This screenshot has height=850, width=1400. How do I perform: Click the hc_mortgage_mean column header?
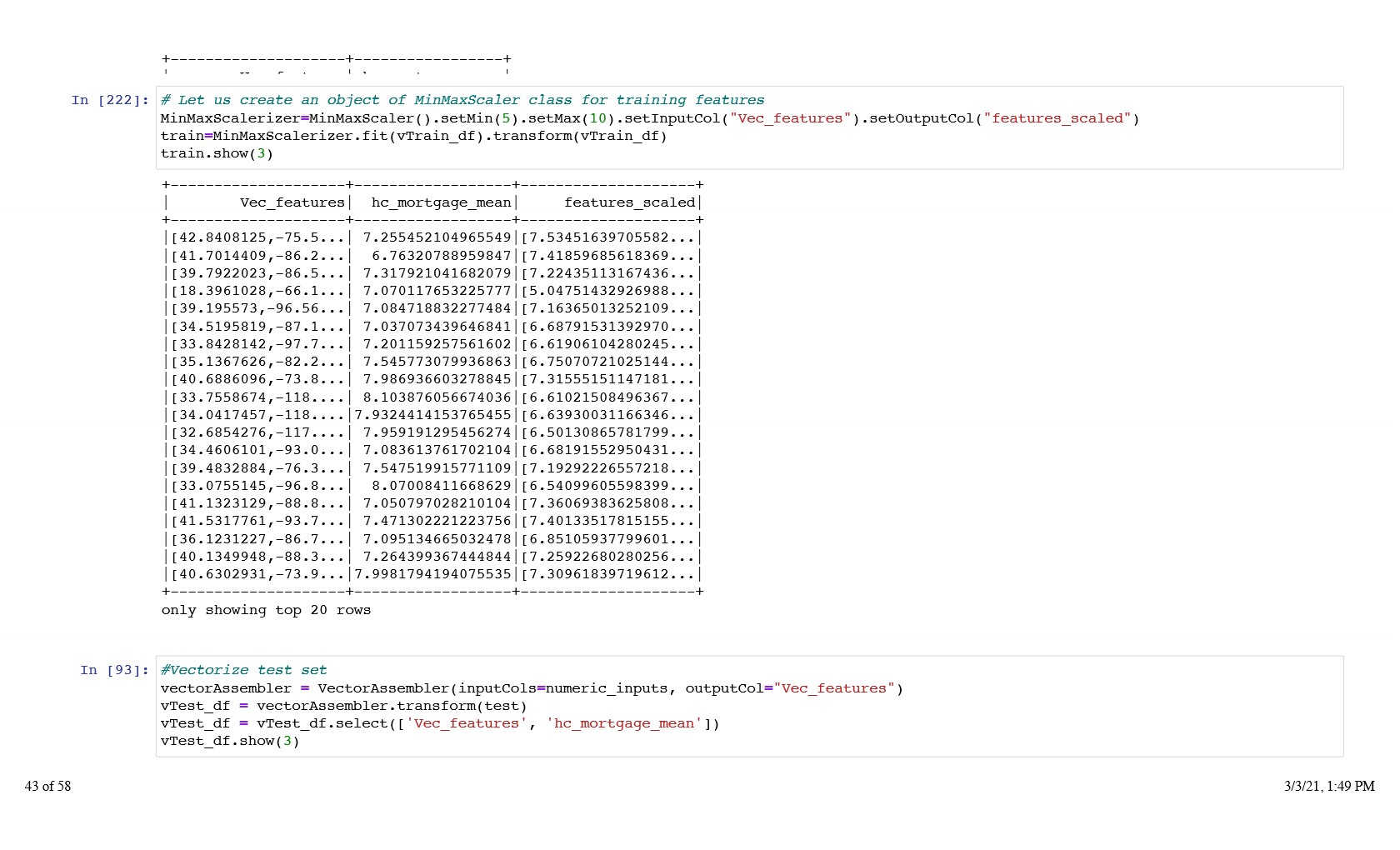pos(441,202)
